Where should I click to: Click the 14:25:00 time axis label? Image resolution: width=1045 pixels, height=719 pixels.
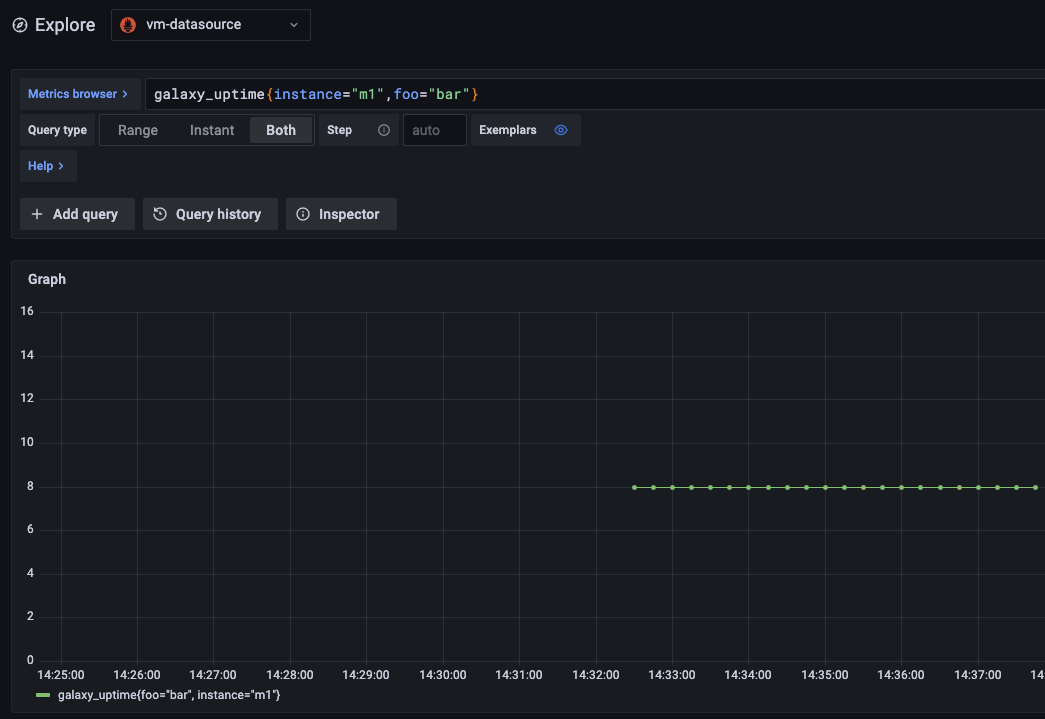(61, 675)
